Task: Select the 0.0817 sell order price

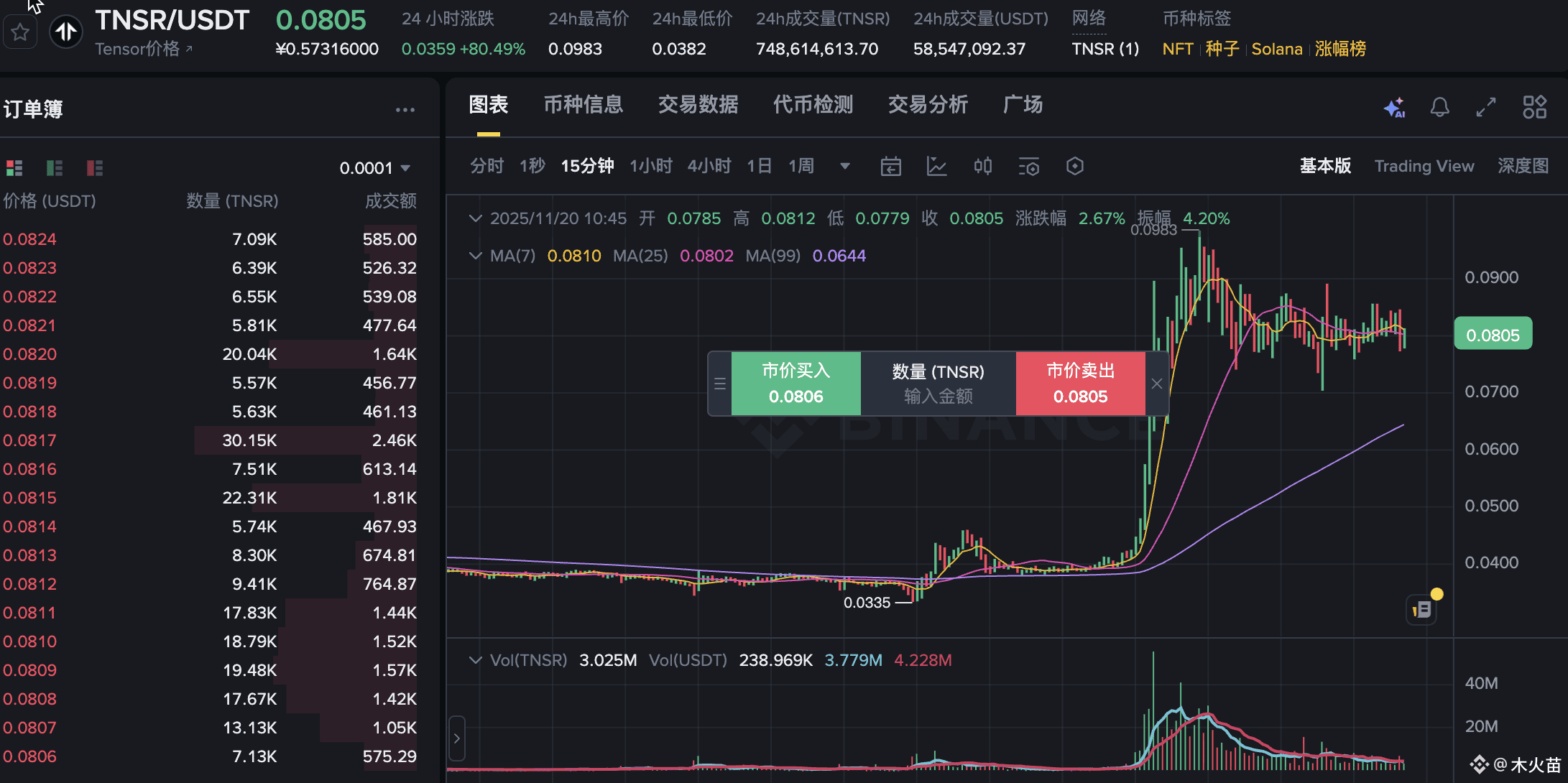Action: point(29,440)
